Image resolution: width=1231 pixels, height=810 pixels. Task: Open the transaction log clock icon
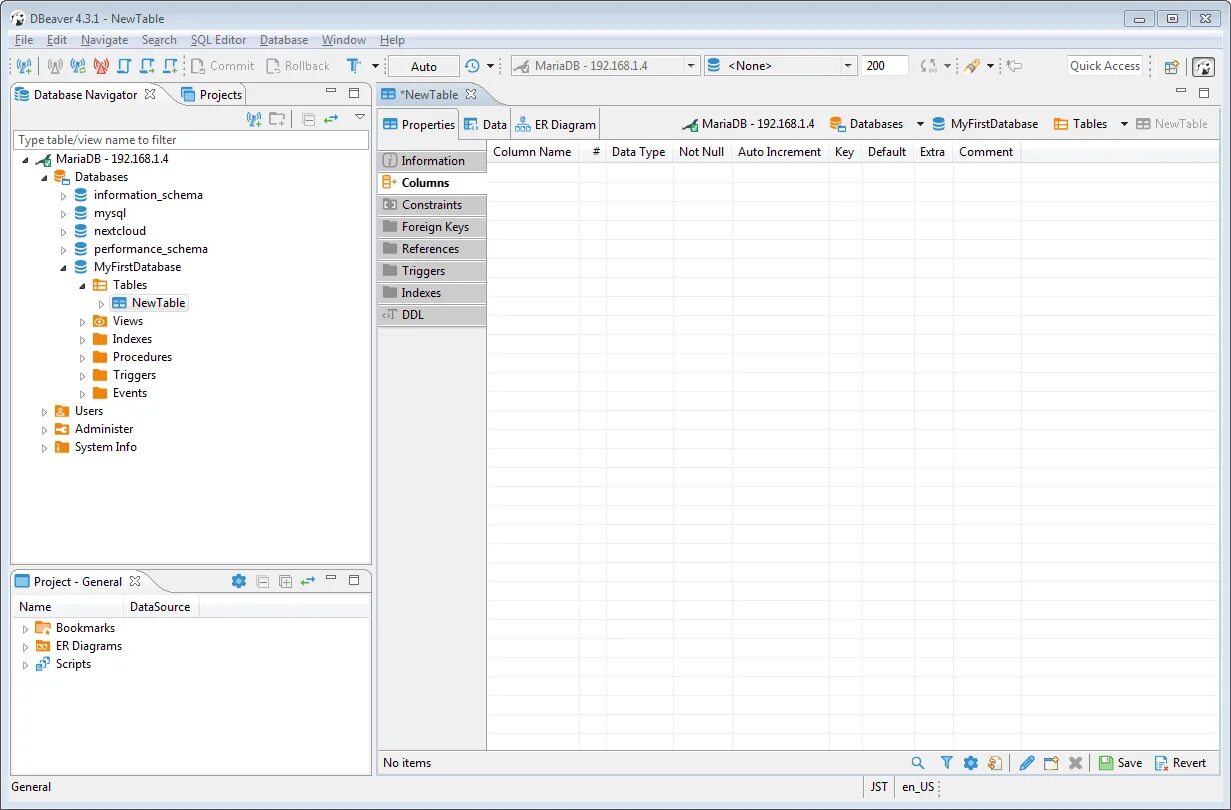click(x=472, y=66)
